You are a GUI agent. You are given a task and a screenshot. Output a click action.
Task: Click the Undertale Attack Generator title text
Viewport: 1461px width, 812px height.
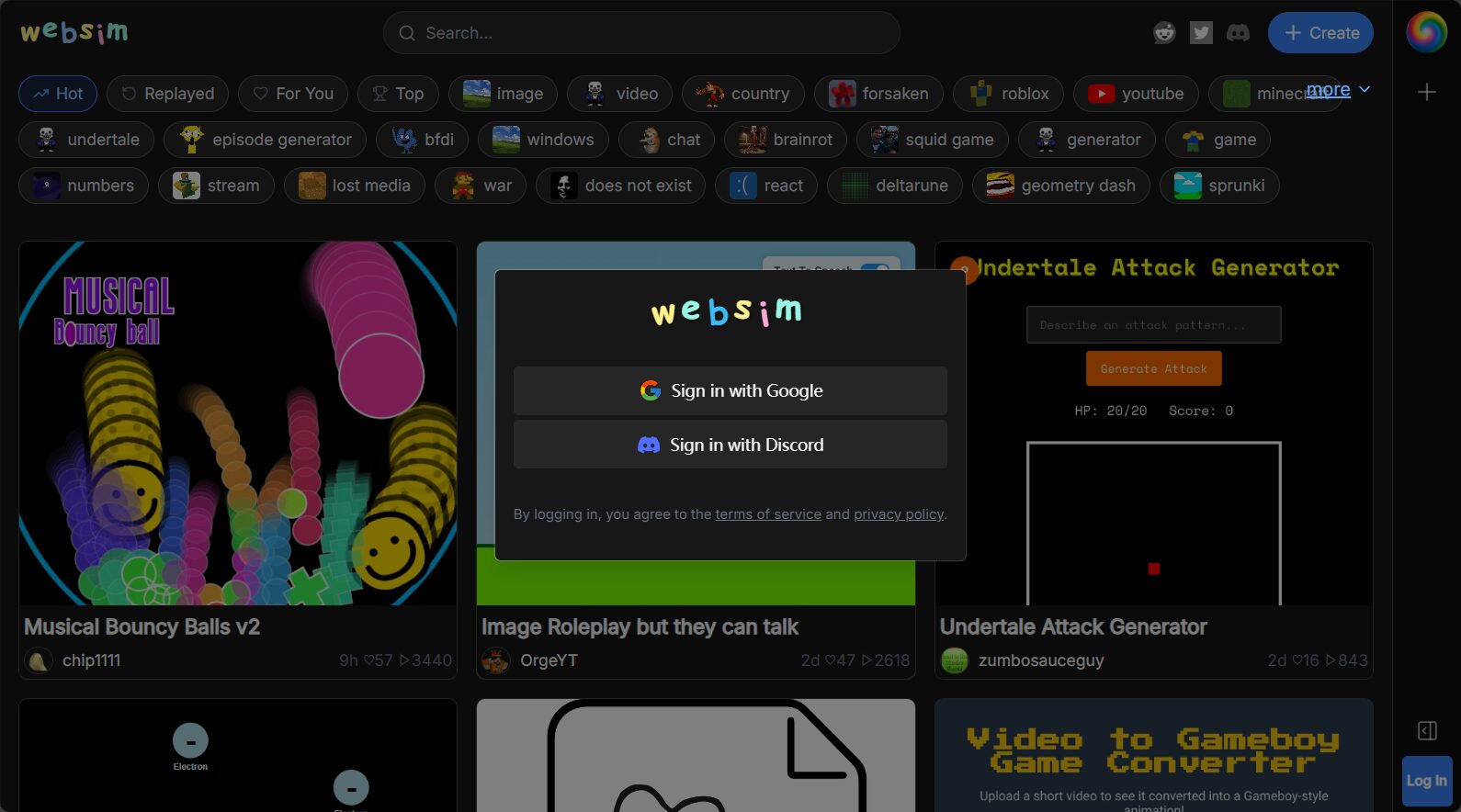(1073, 627)
